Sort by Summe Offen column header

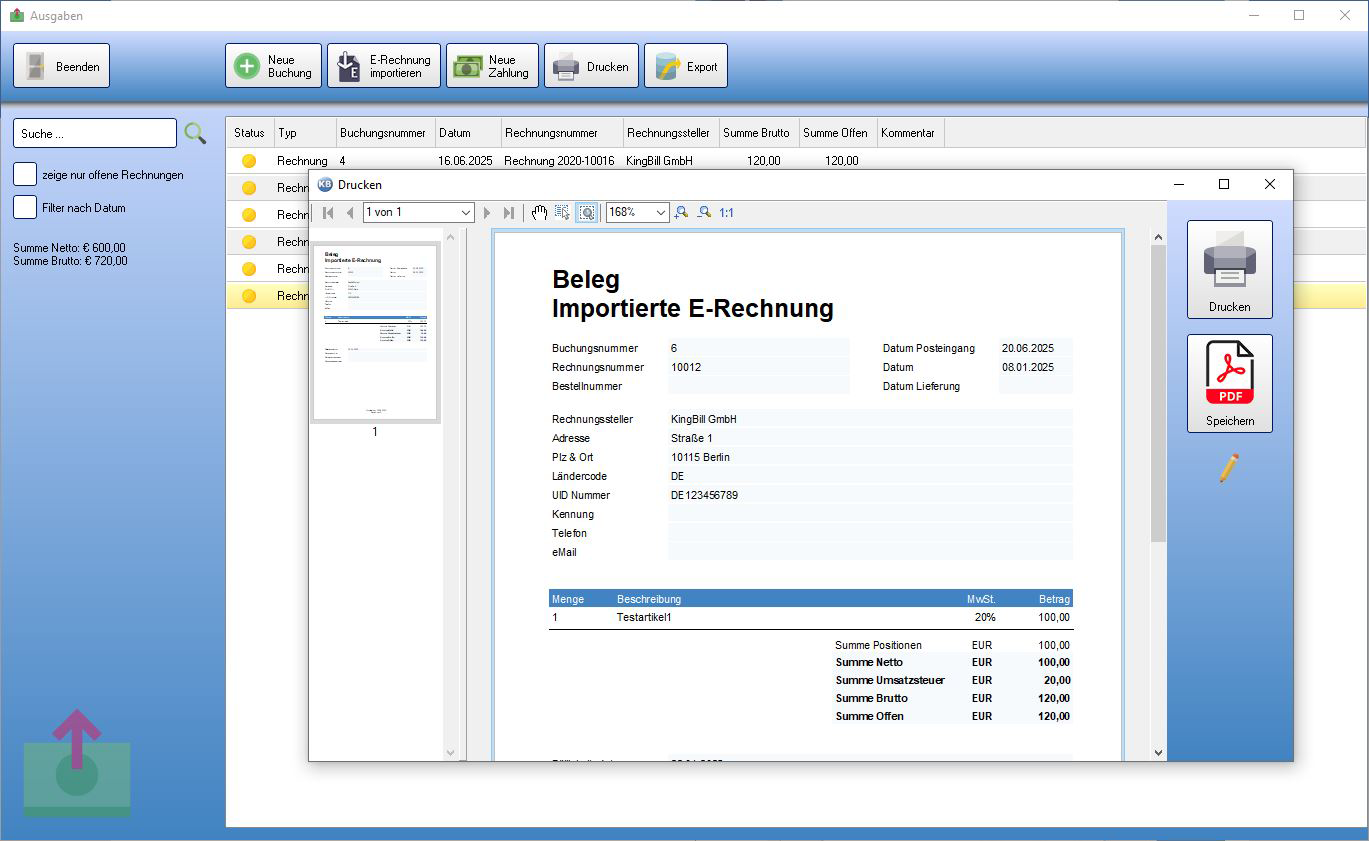tap(837, 133)
